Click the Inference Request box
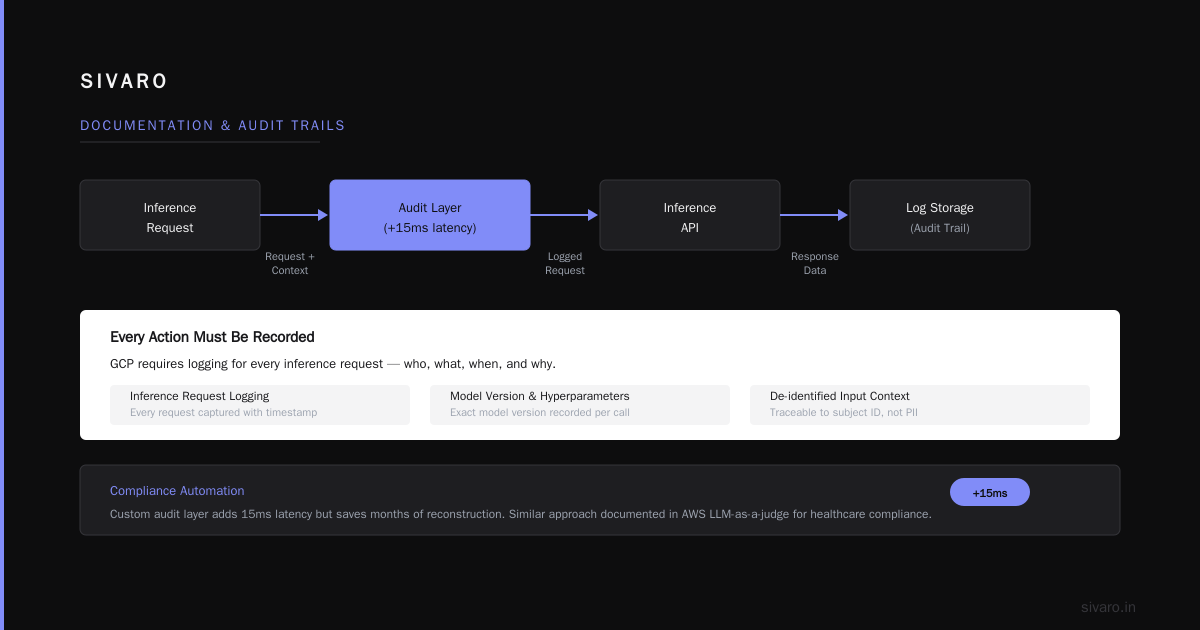This screenshot has width=1200, height=630. click(170, 215)
